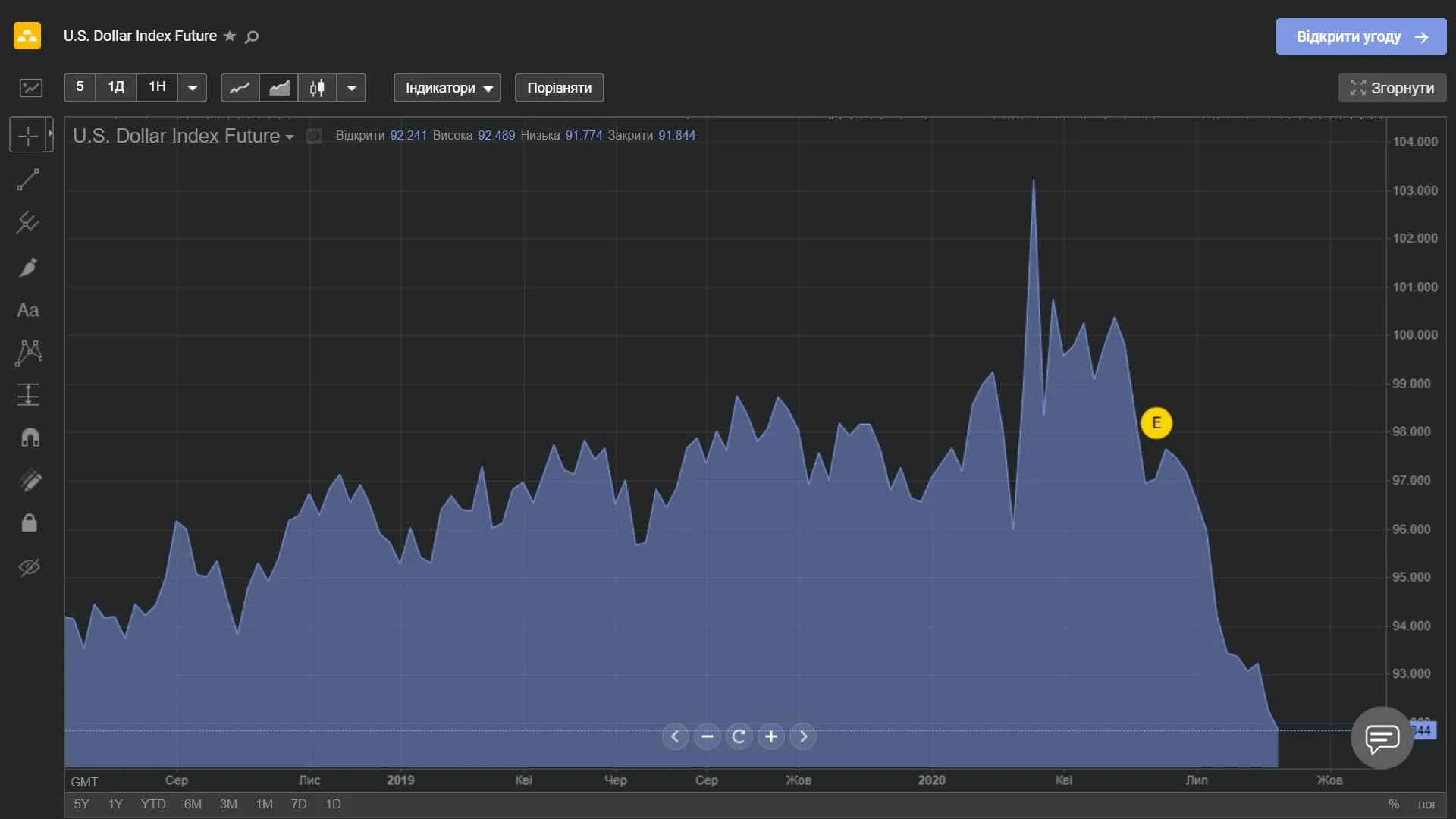The height and width of the screenshot is (819, 1456).
Task: Switch to candlestick chart style
Action: [317, 88]
